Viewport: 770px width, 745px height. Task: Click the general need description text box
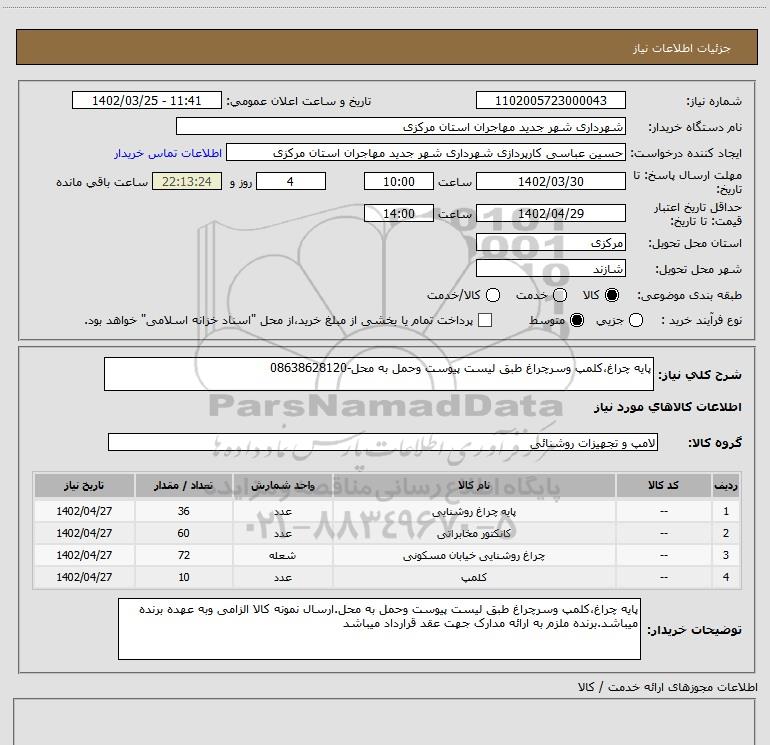click(x=379, y=374)
